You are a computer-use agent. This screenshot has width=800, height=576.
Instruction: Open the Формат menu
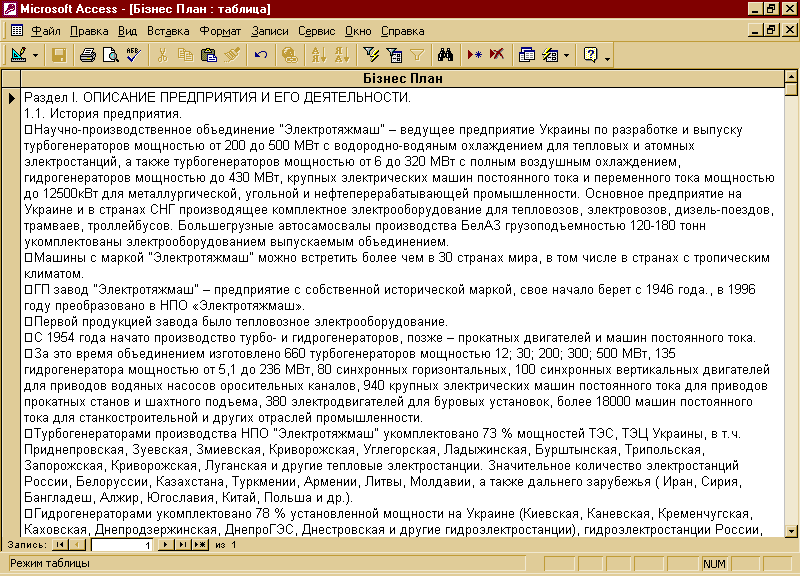220,31
